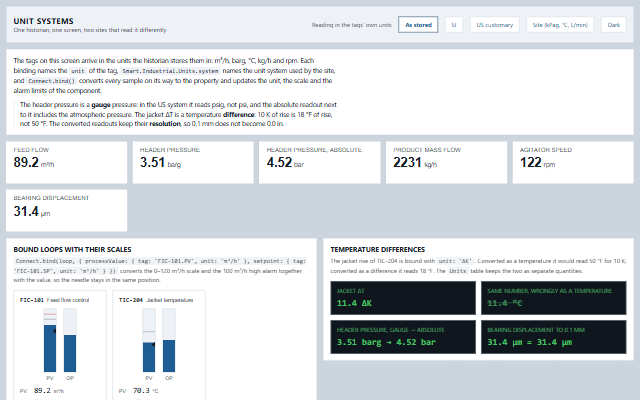This screenshot has height=400, width=640.
Task: Select the Product Mass Flow 2231 kg/h card
Action: tap(447, 162)
